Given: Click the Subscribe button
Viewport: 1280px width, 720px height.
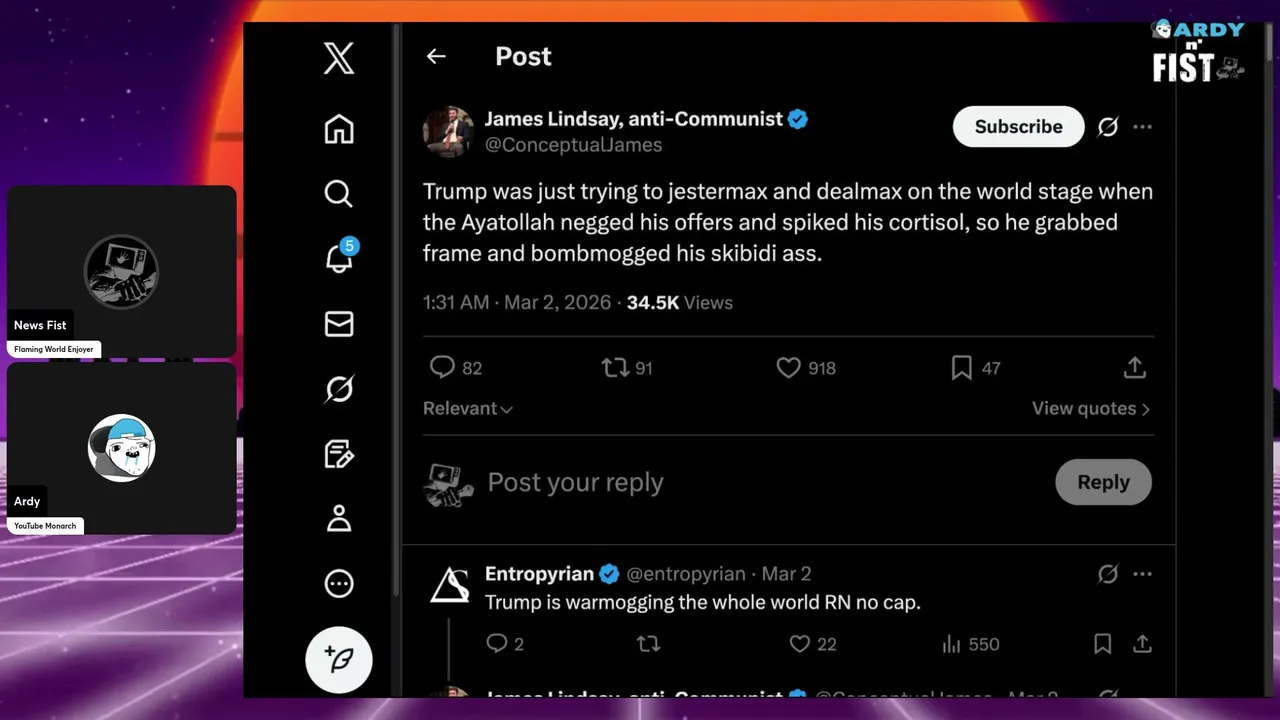Looking at the screenshot, I should [x=1018, y=127].
